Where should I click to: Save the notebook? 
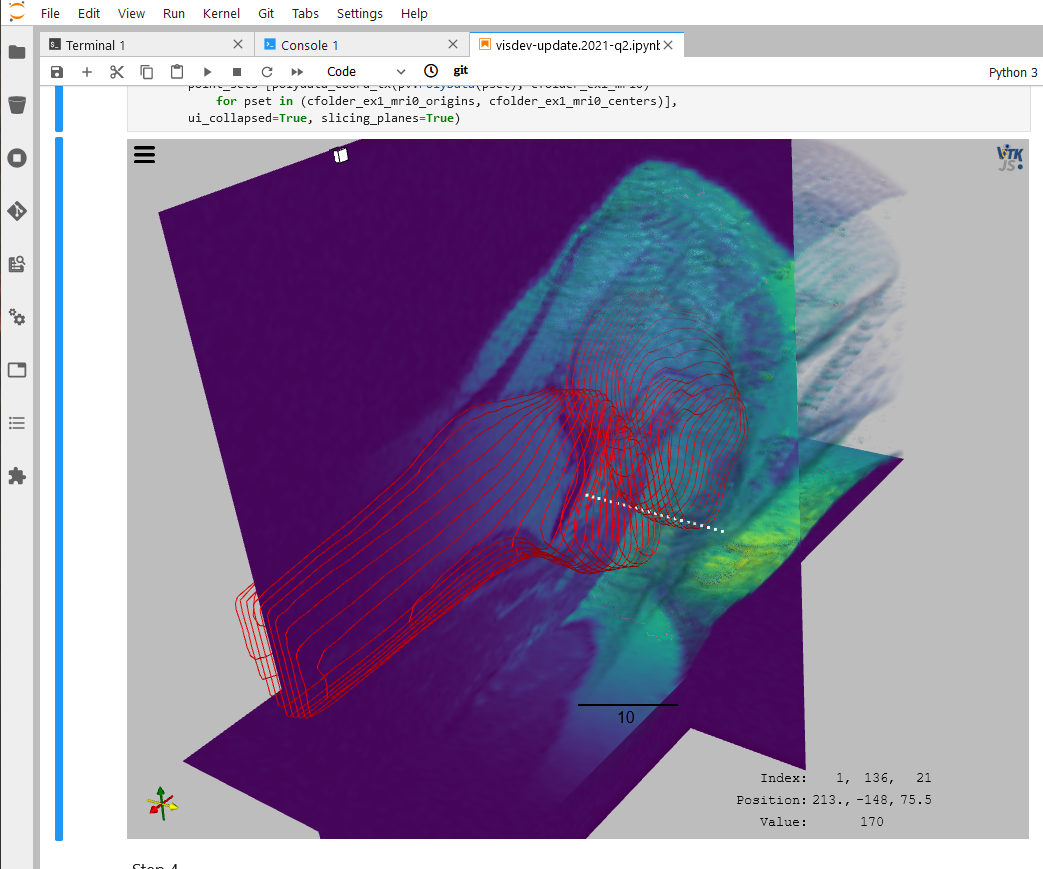57,71
